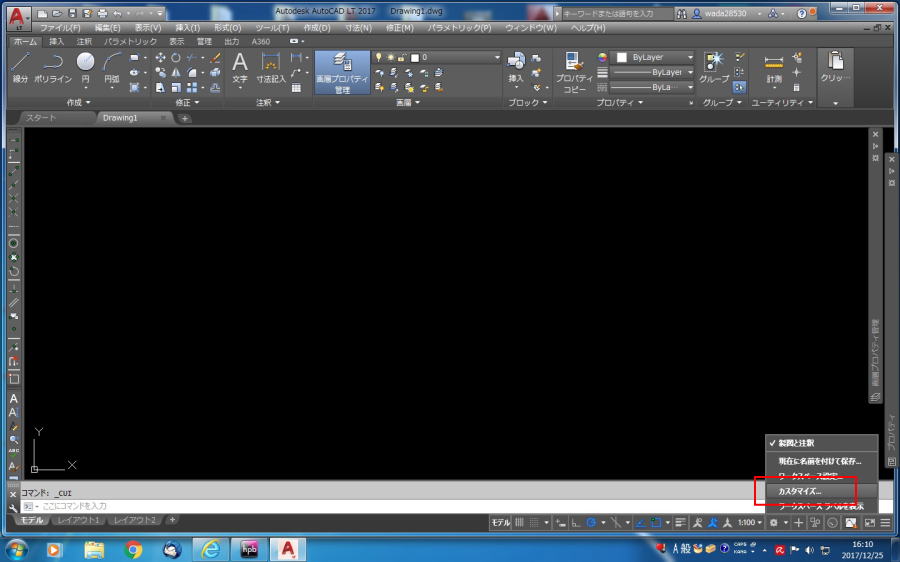Expand the 修正 panel dropdown
Screen dimensions: 900x562
[x=187, y=102]
